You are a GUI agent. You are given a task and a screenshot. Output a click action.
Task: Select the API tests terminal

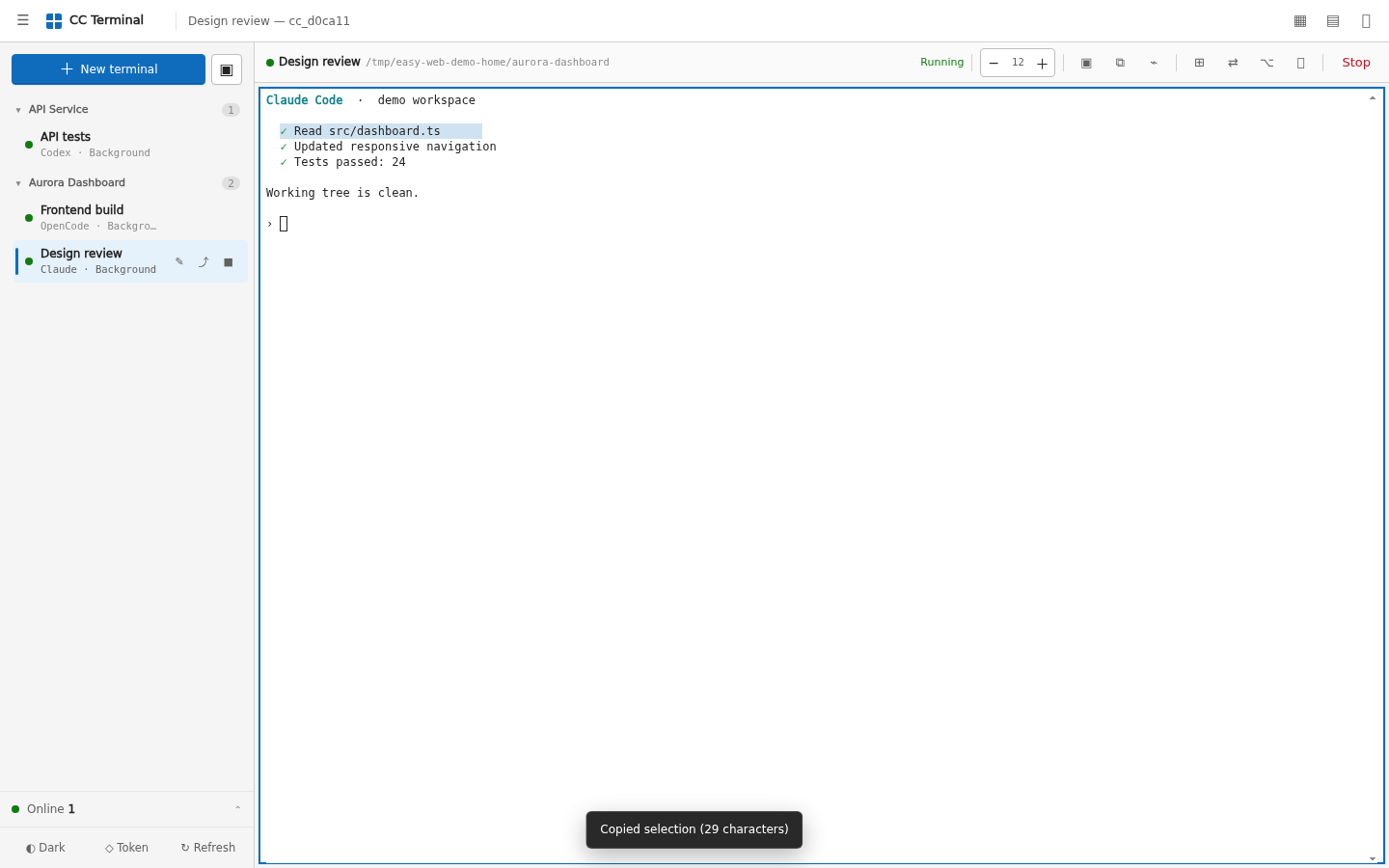pyautogui.click(x=130, y=145)
